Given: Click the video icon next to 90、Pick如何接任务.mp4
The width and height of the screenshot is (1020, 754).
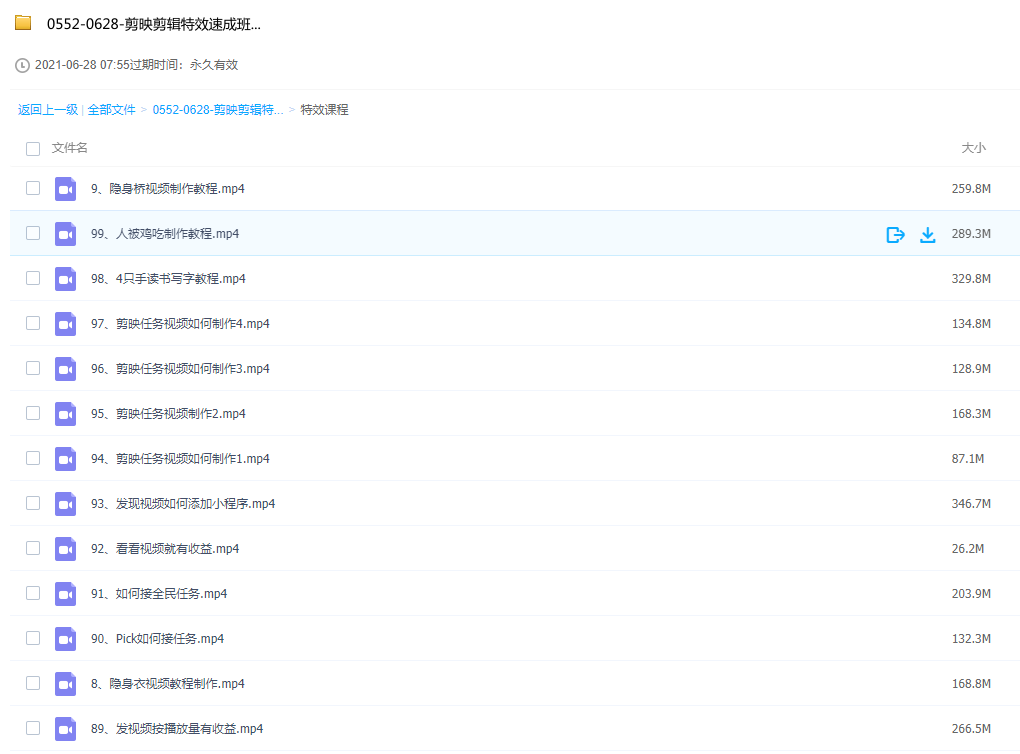Looking at the screenshot, I should [66, 639].
